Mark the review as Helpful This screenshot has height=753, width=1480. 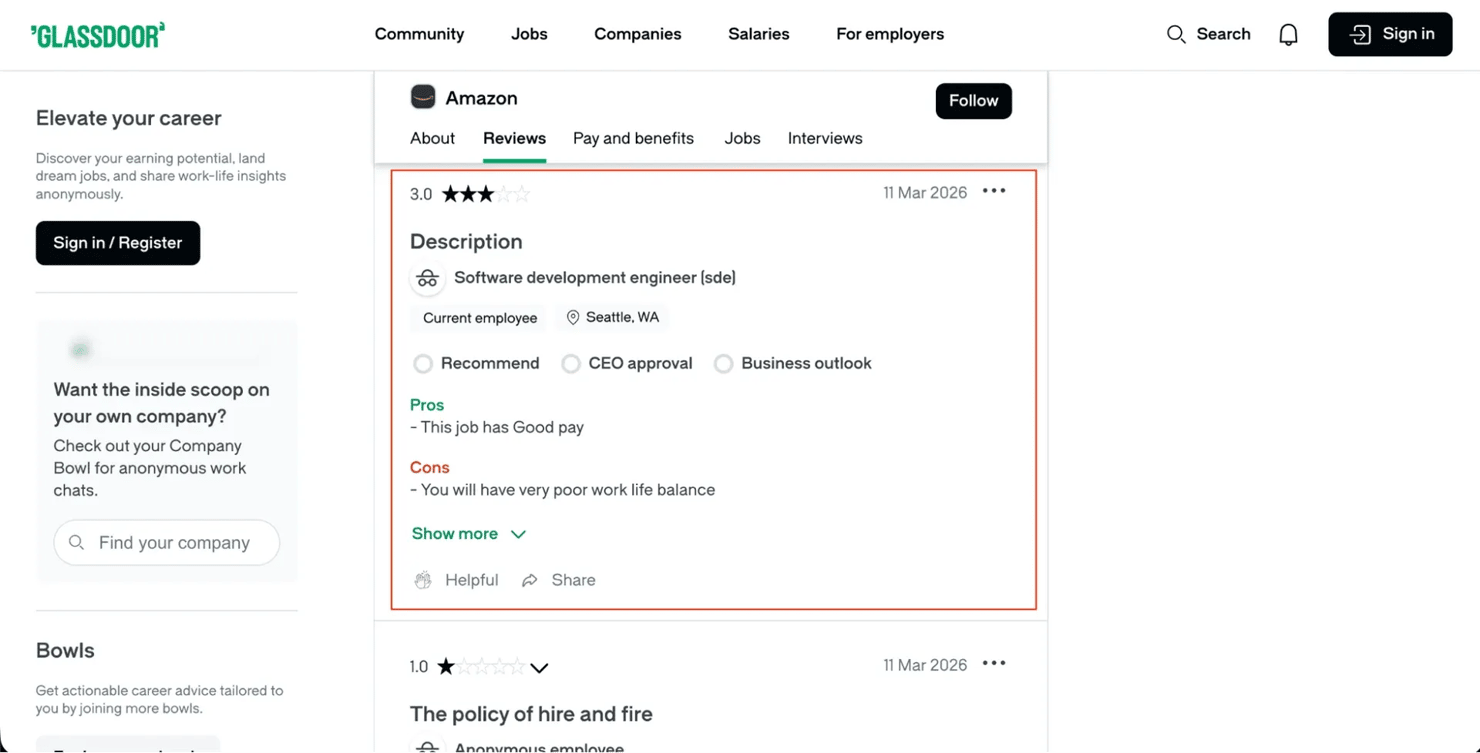pos(457,580)
